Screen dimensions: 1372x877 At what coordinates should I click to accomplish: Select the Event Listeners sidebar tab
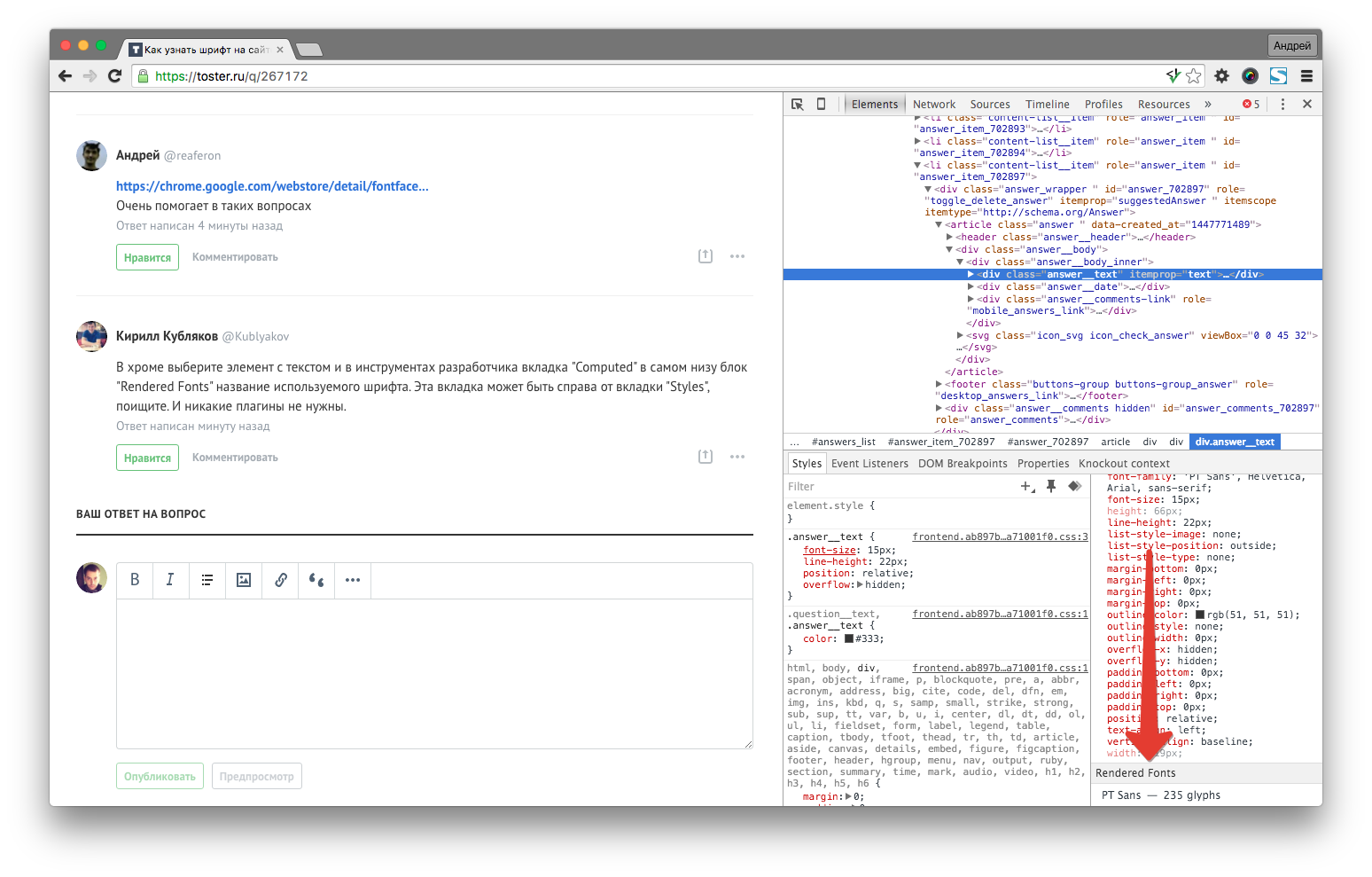point(869,463)
